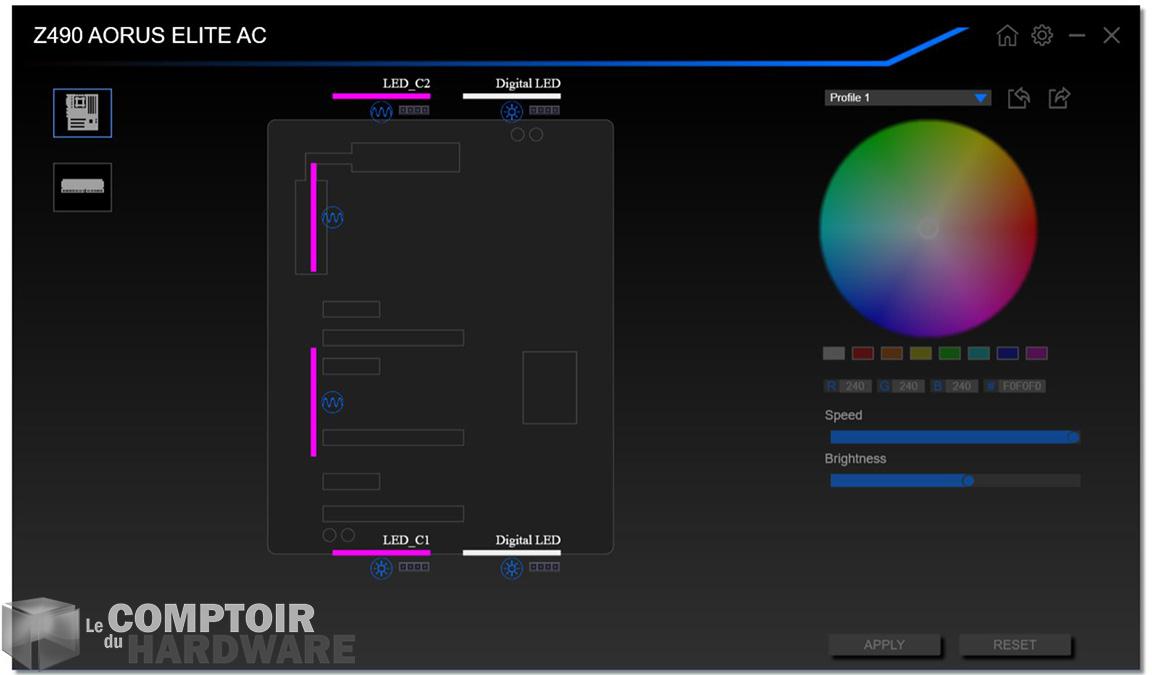Click the APPLY button
The height and width of the screenshot is (675, 1152).
884,645
